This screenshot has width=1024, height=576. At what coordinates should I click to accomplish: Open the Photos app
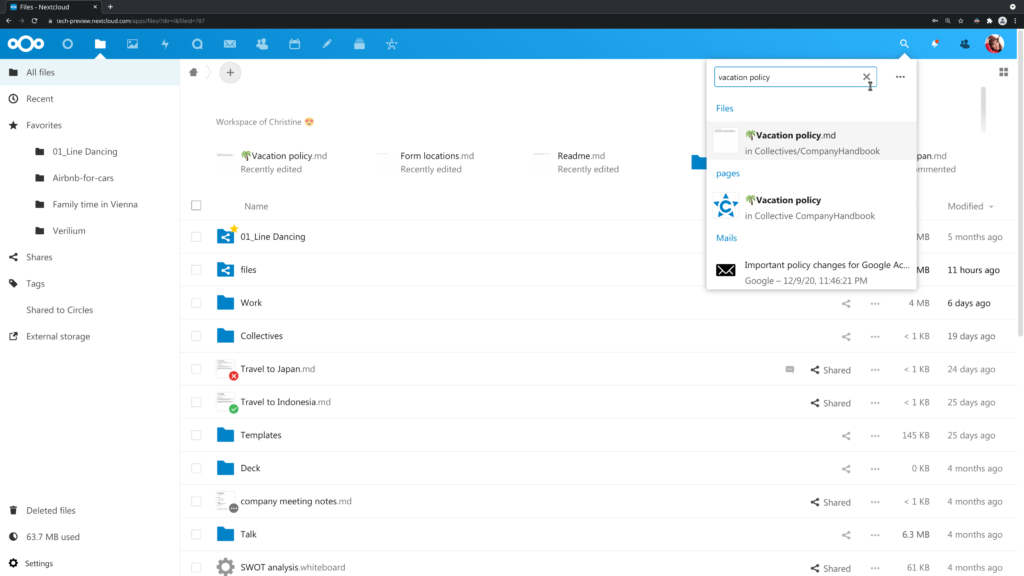click(132, 44)
